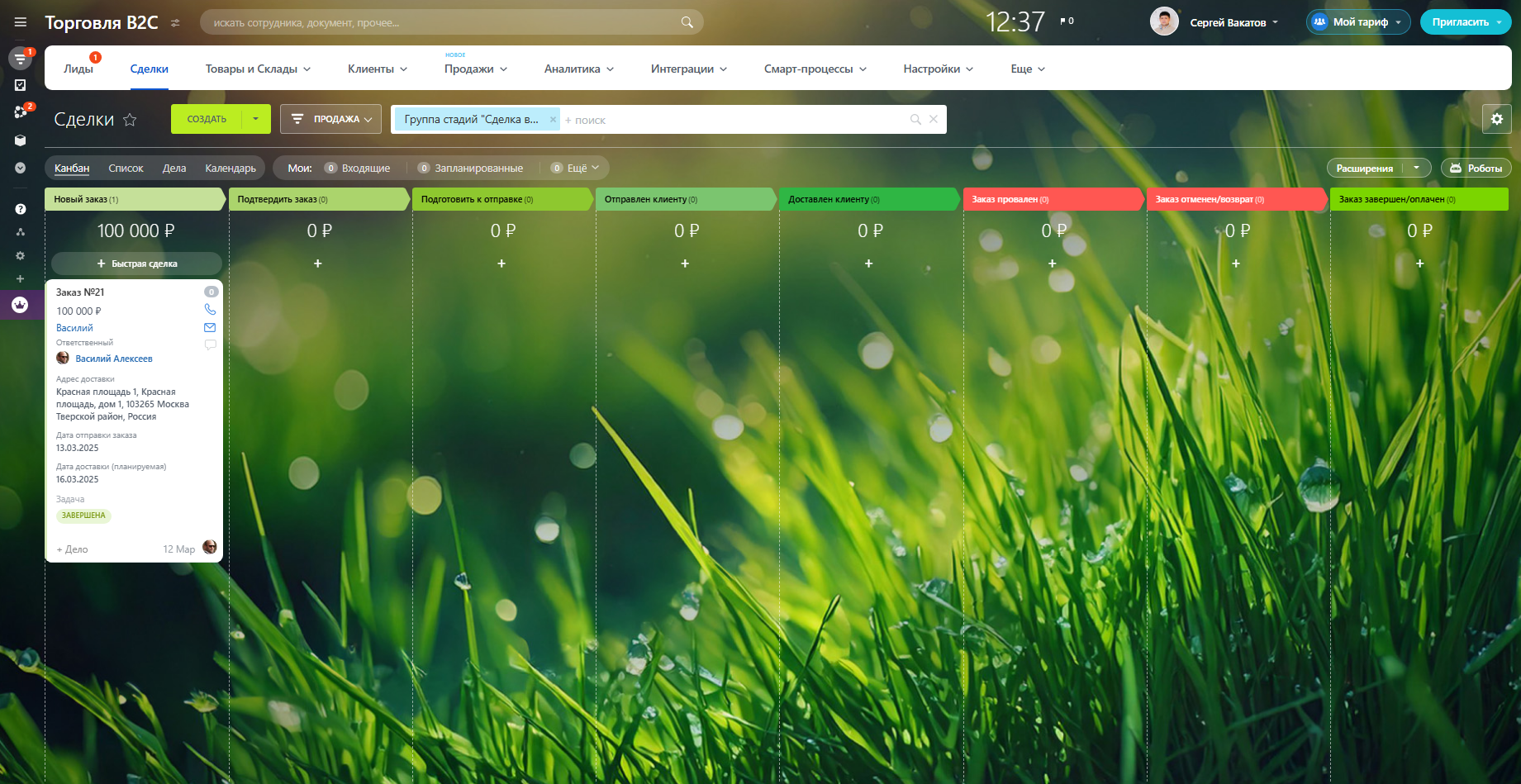The width and height of the screenshot is (1521, 784).
Task: Open the crown icon on purple sidebar tile
Action: 21,305
